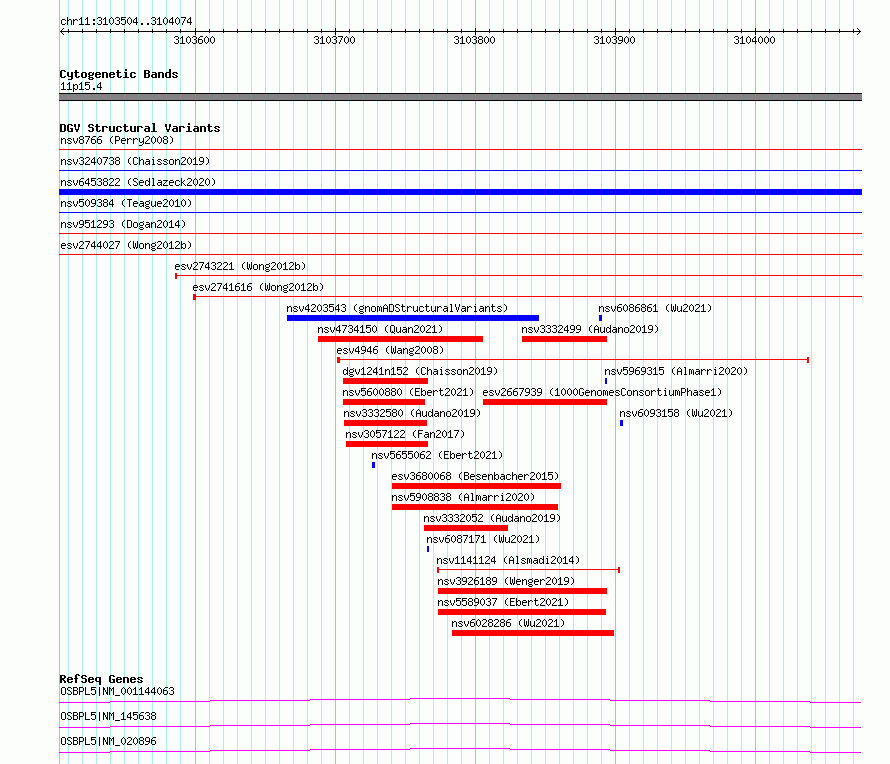This screenshot has height=764, width=890.
Task: Select nsv4734150 (Quan2021) label
Action: tap(380, 329)
